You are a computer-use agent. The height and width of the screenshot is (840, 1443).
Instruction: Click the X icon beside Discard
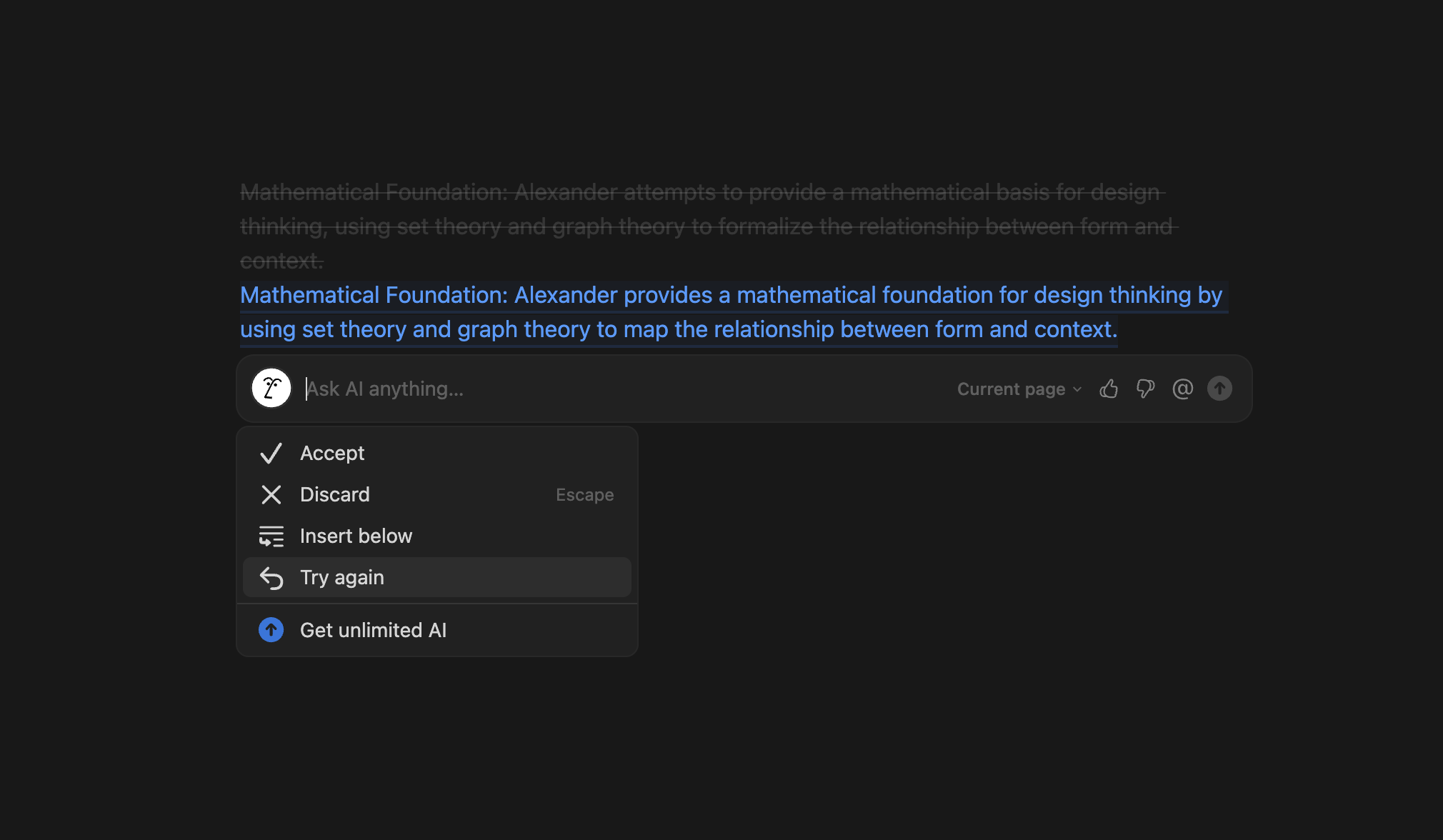(271, 495)
